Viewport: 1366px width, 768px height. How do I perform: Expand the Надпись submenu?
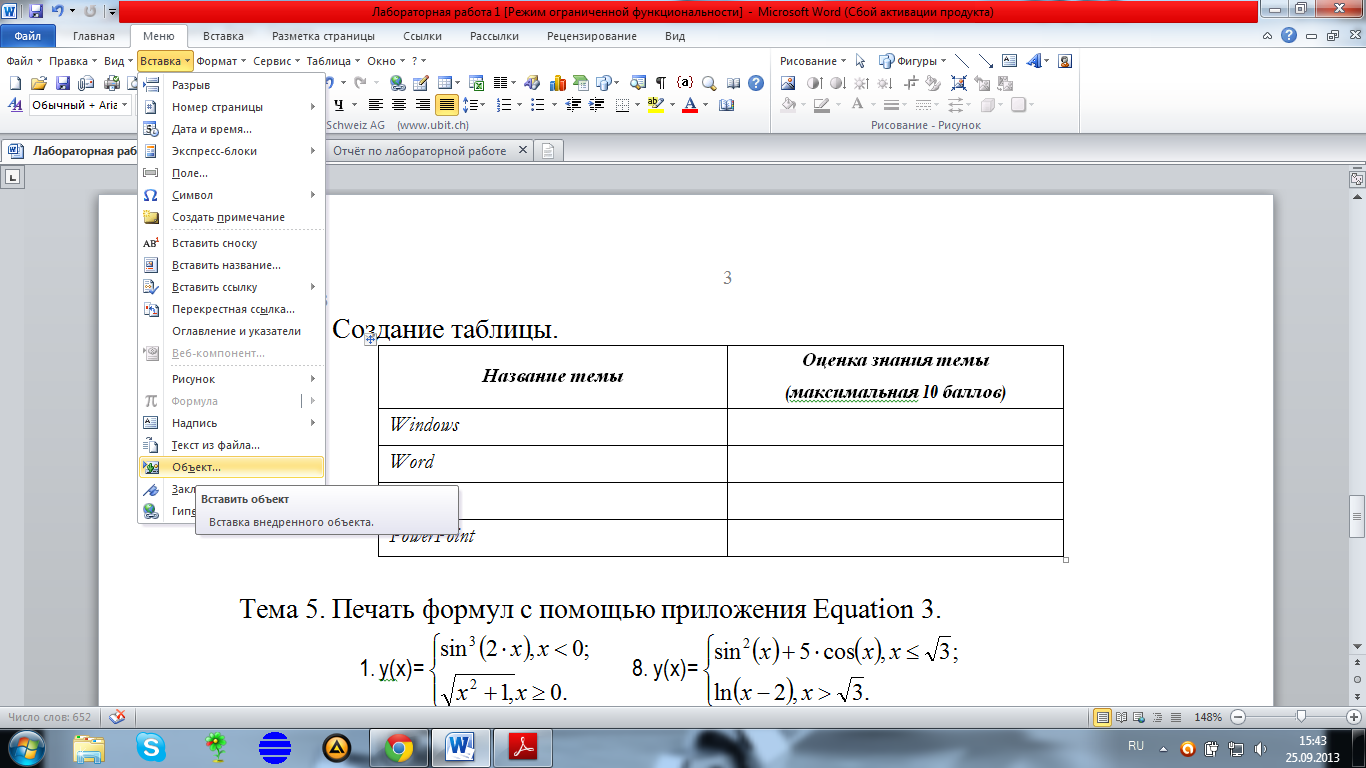[x=232, y=423]
